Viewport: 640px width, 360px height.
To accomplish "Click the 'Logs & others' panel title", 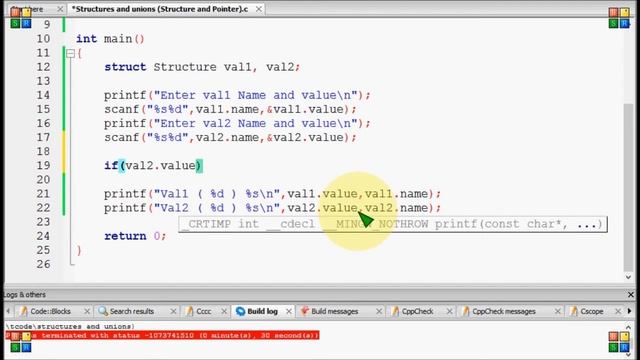I will (x=24, y=295).
